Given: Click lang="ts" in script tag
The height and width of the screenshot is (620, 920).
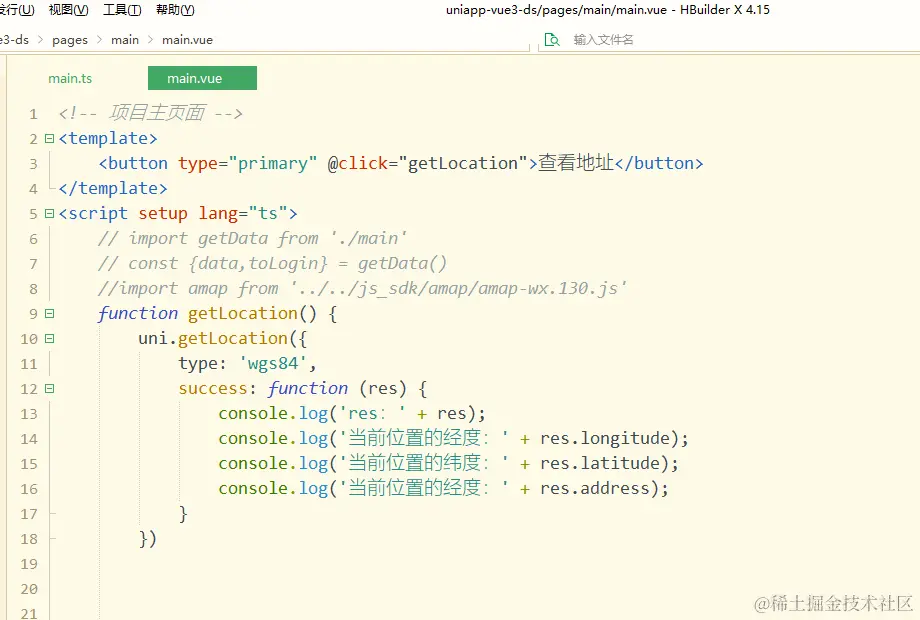Looking at the screenshot, I should click(242, 214).
